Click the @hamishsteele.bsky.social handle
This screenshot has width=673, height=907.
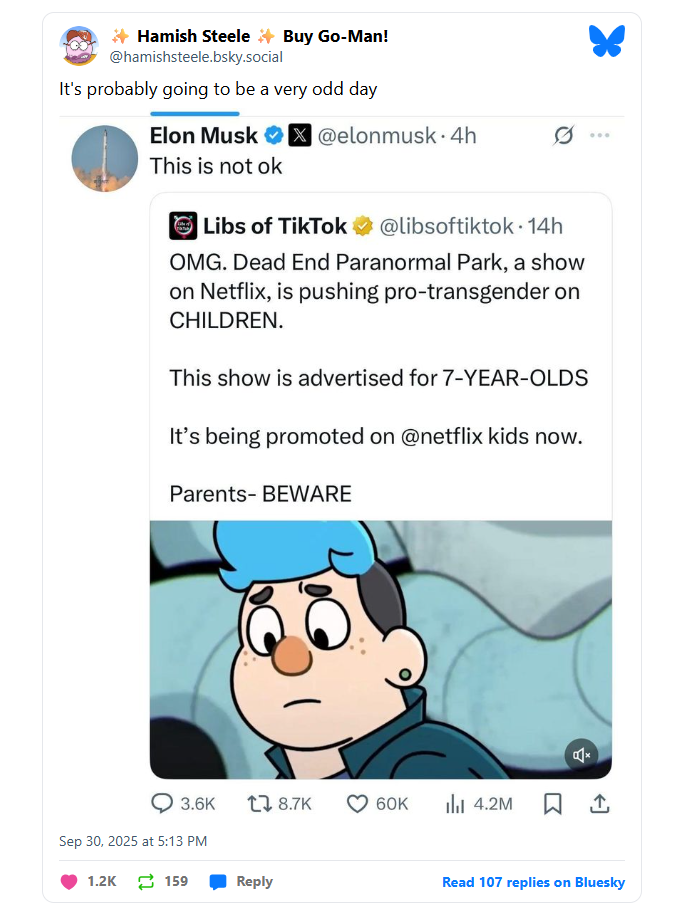[196, 57]
